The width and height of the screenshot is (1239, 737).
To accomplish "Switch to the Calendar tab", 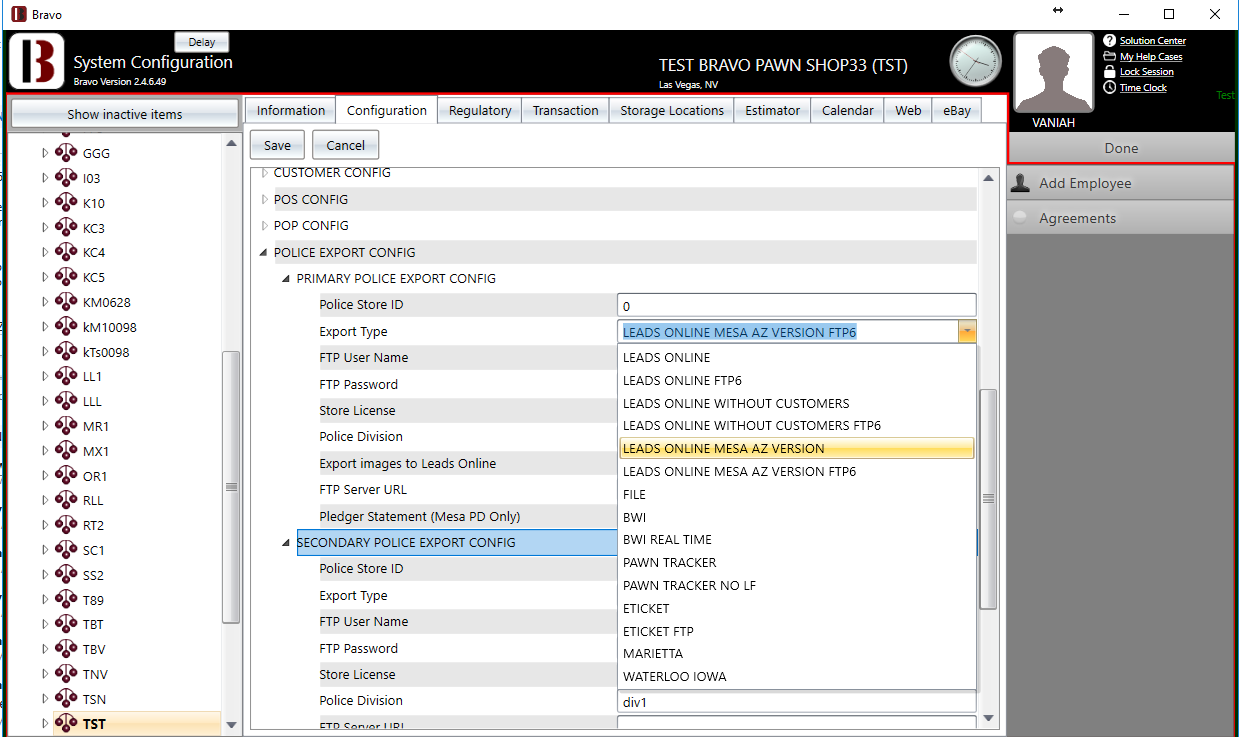I will tap(847, 111).
